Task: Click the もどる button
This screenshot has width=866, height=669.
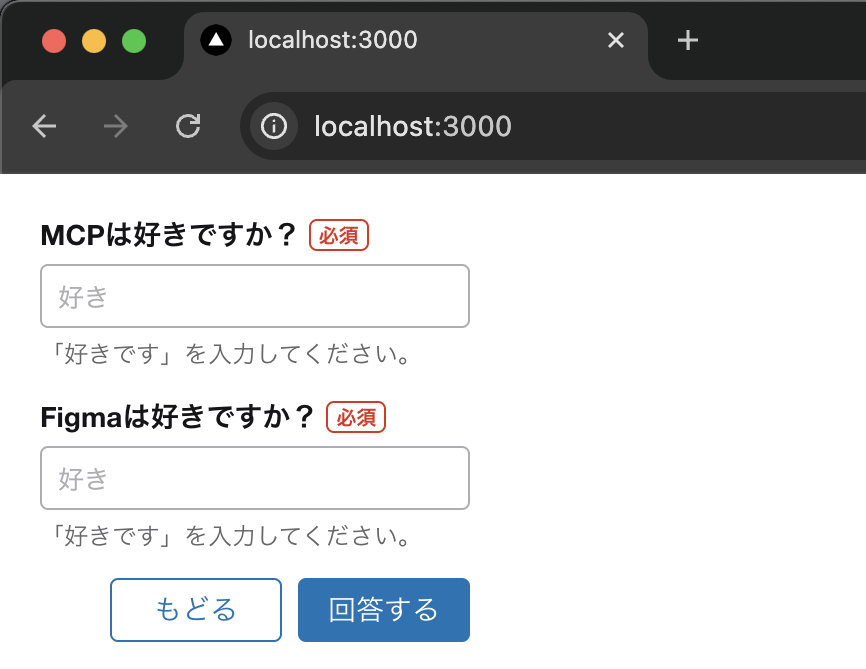Action: [196, 610]
